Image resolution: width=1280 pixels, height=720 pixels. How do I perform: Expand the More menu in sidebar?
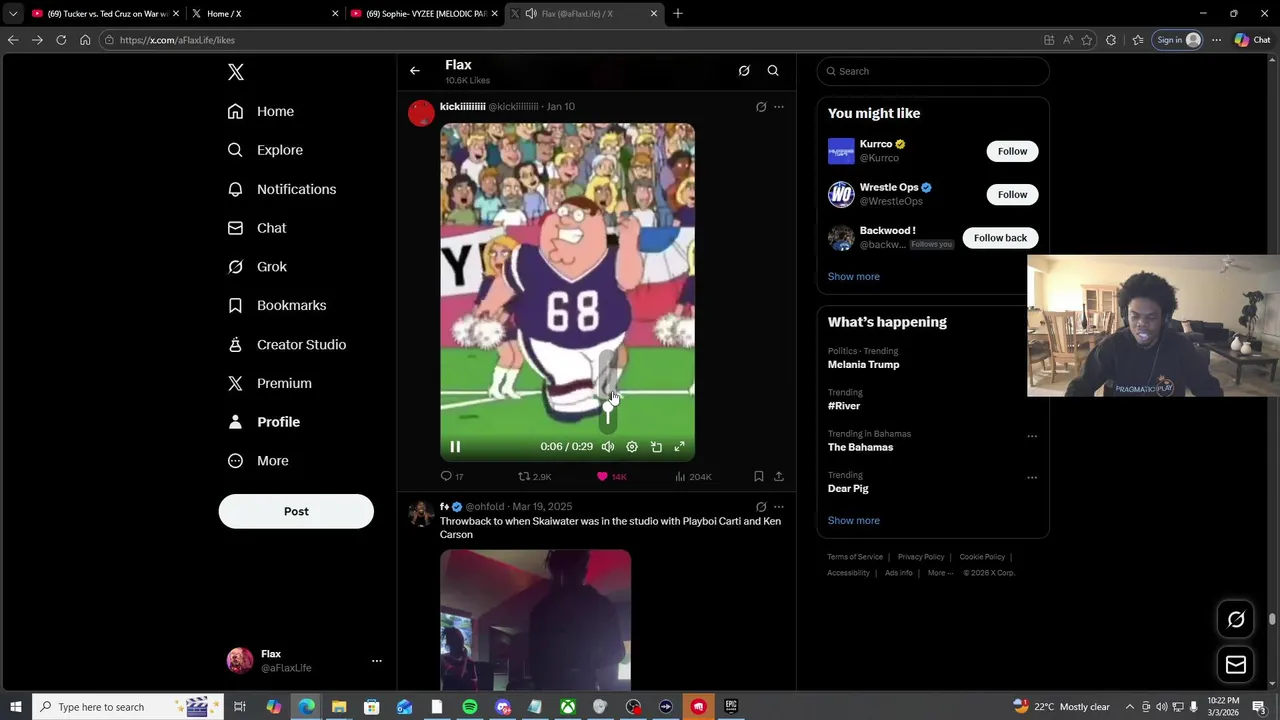pos(258,461)
